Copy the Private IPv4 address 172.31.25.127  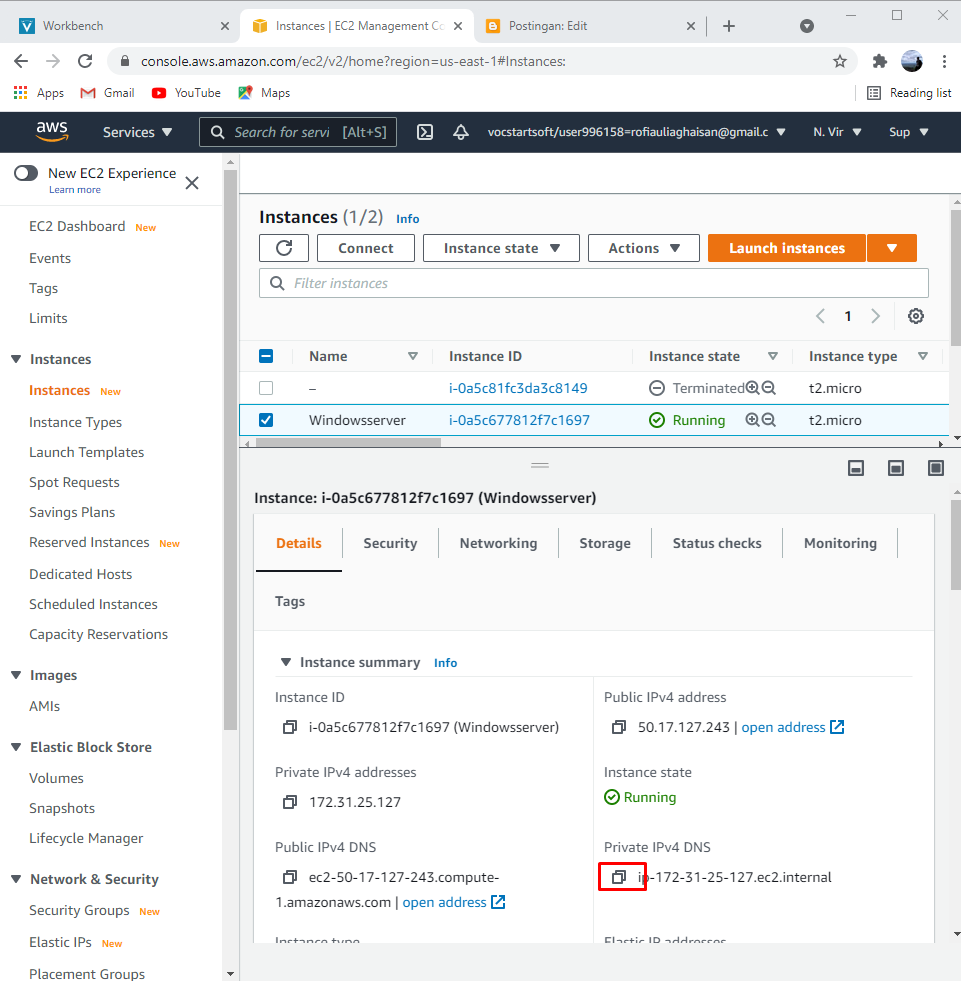(x=290, y=802)
